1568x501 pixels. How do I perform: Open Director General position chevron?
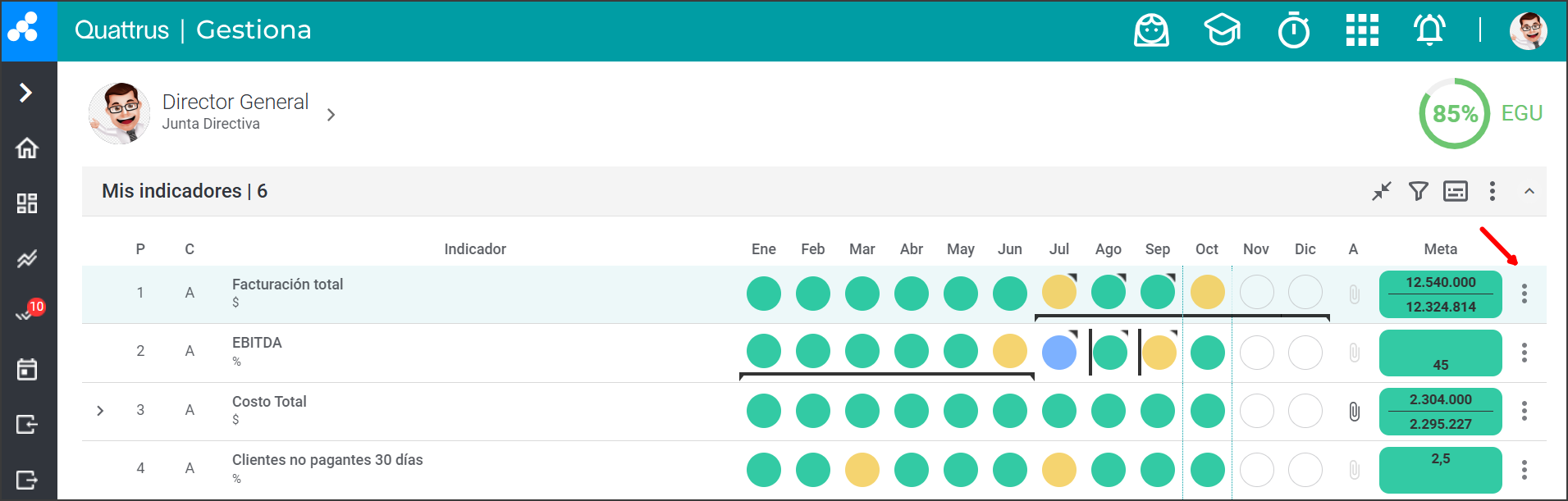point(331,115)
